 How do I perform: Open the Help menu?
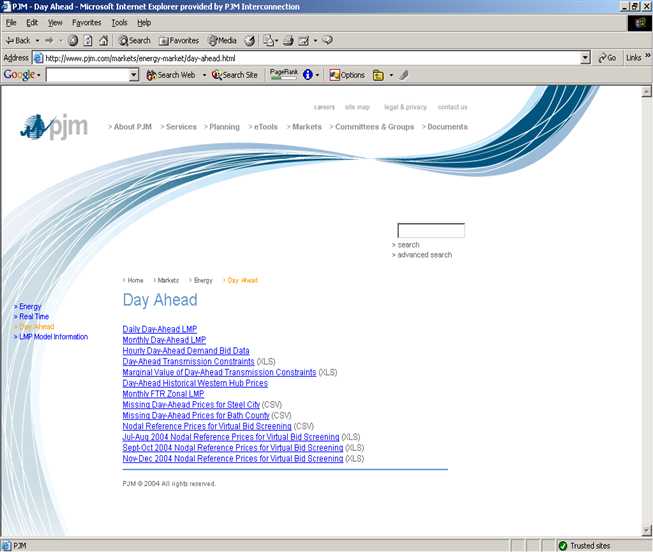(x=144, y=22)
